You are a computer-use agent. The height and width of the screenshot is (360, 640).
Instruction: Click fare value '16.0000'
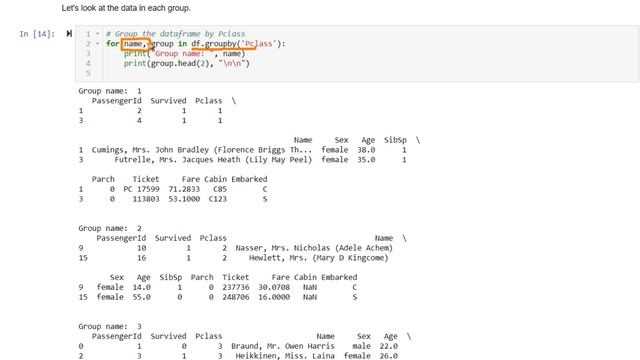274,297
